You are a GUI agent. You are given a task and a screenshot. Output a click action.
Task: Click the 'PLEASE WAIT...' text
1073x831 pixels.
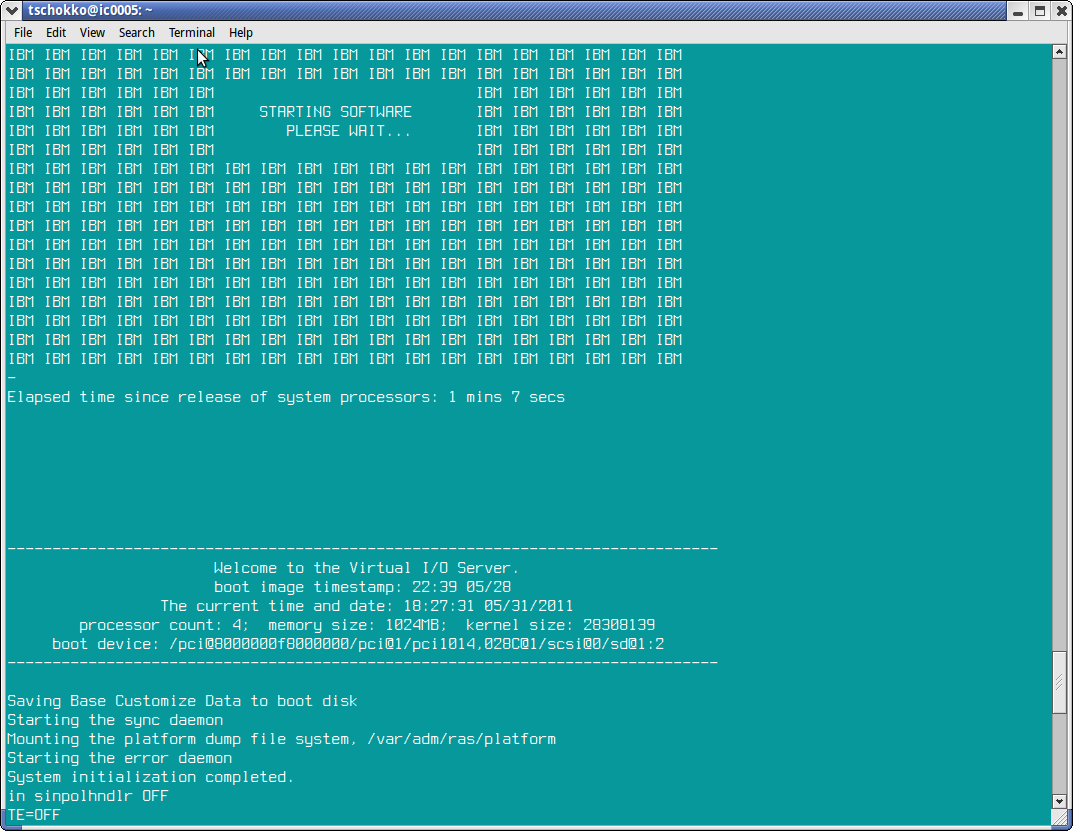click(x=348, y=131)
